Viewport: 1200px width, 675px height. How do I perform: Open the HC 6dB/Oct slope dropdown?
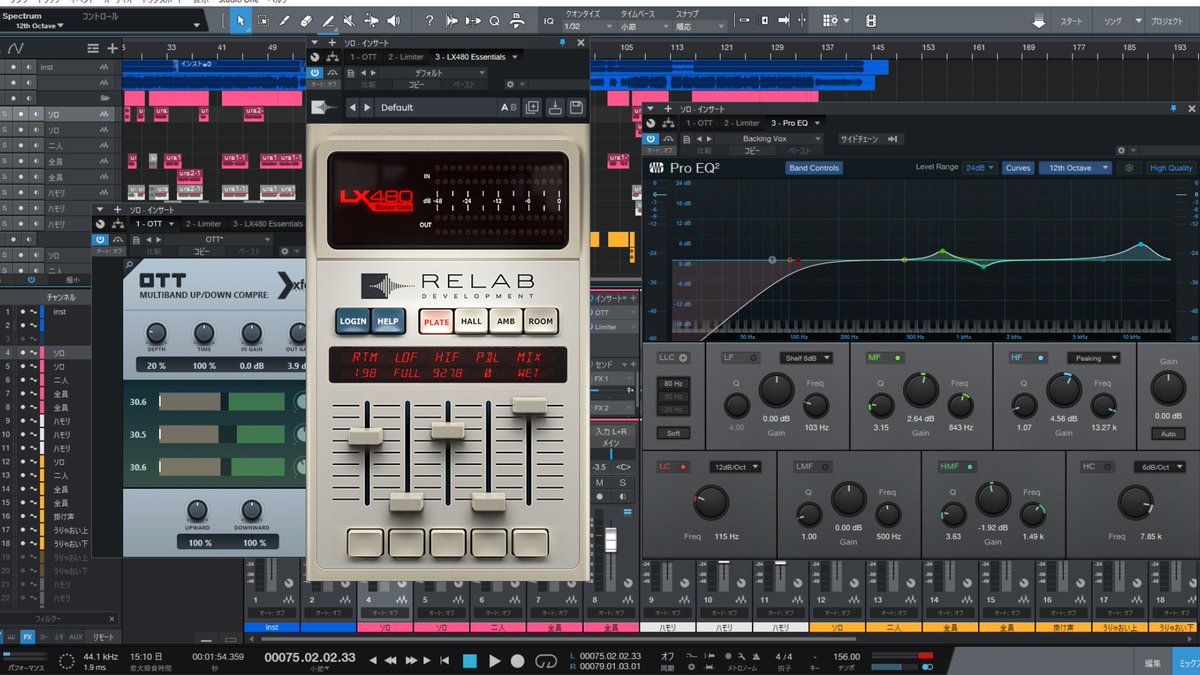point(1159,467)
